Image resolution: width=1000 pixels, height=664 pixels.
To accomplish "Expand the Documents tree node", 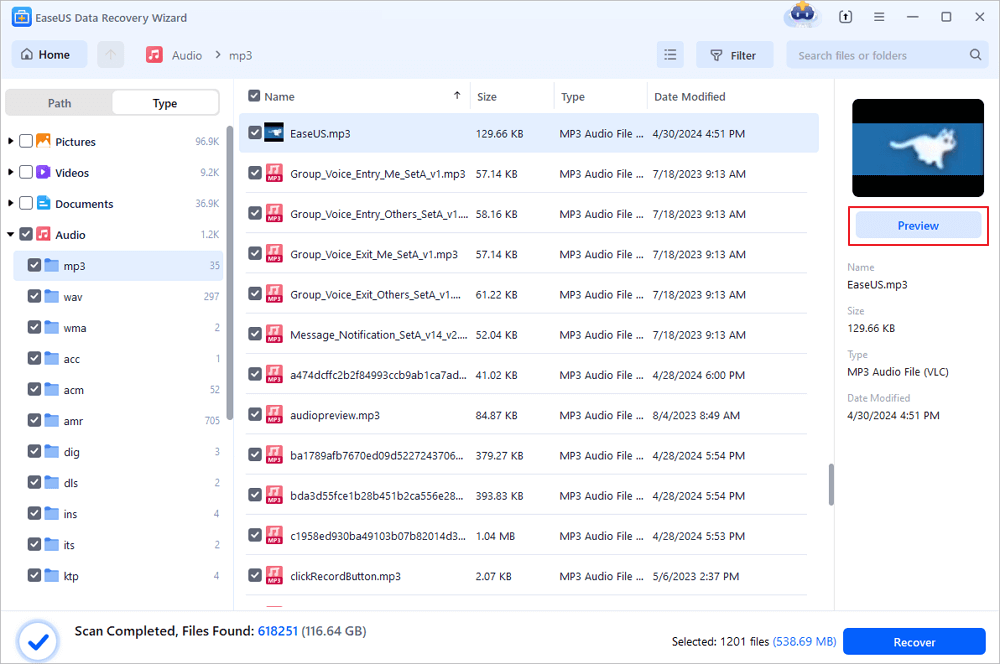I will (x=11, y=204).
